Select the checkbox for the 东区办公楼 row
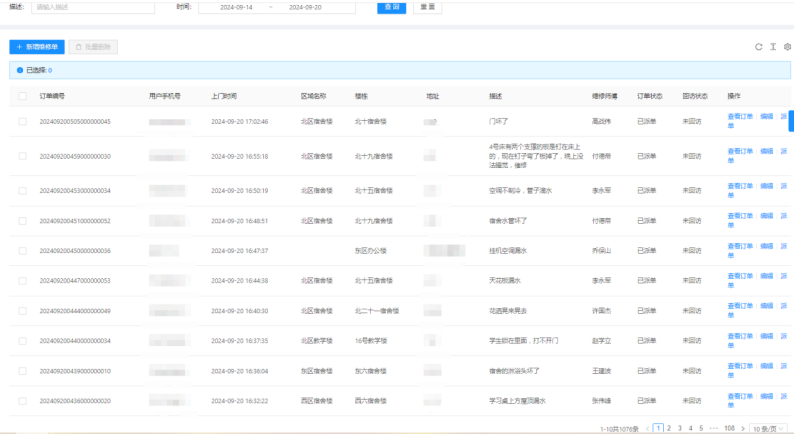 [x=22, y=251]
